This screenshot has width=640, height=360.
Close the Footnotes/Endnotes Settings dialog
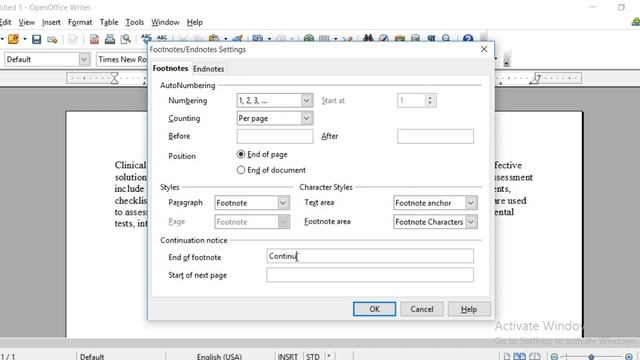tap(484, 49)
